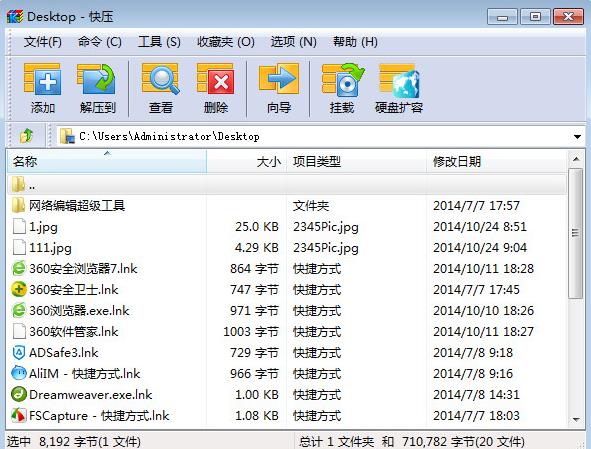Select FSCapture - 快捷方式.lnk file name
Screen dimensions: 591x449
(99, 415)
